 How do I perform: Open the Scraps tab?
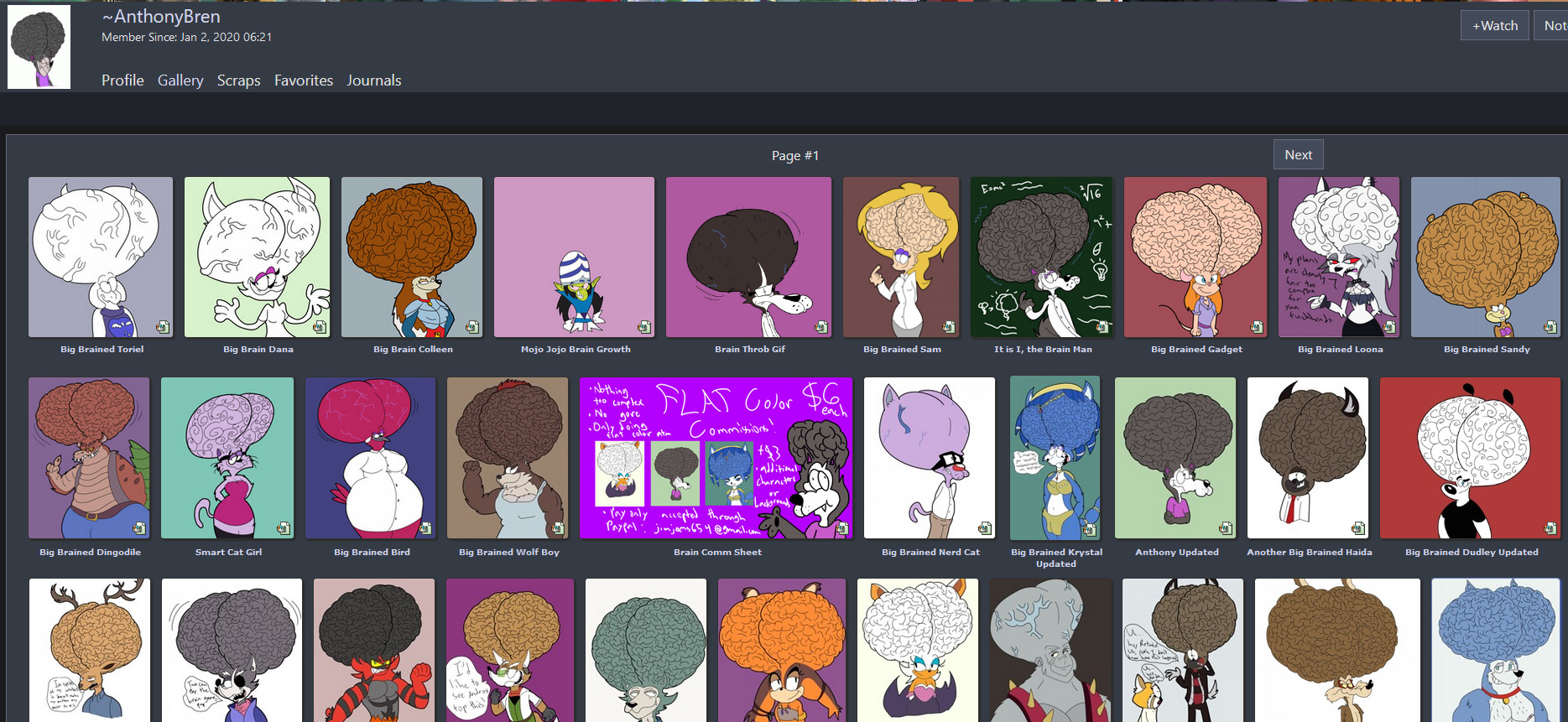pyautogui.click(x=239, y=81)
